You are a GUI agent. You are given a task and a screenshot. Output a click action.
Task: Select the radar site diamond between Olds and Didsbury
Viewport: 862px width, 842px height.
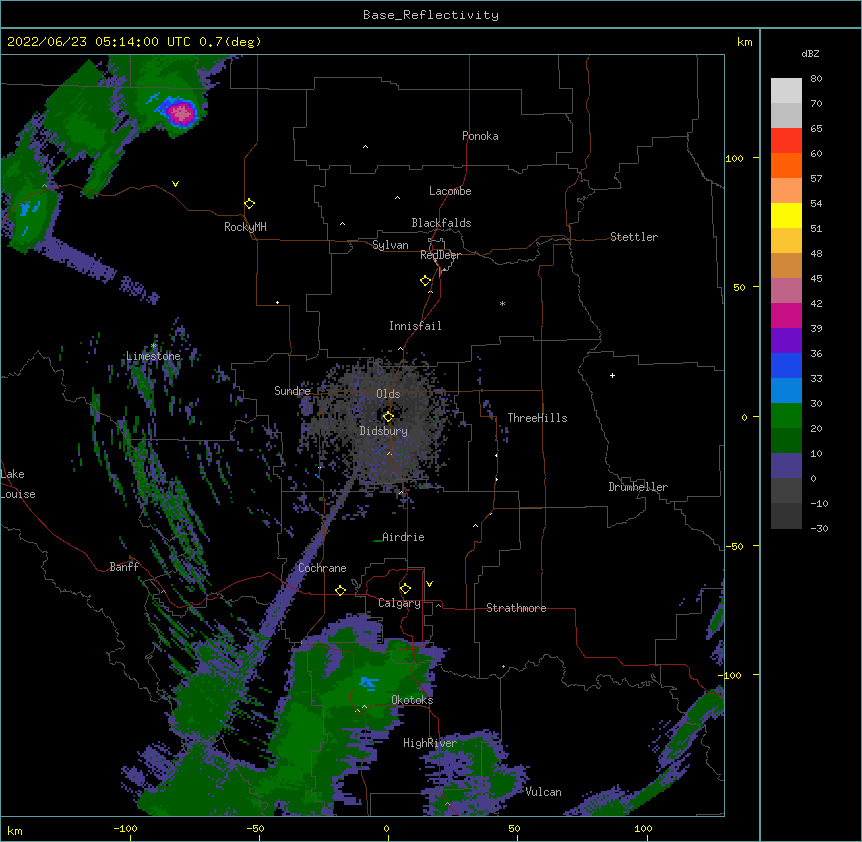point(389,417)
